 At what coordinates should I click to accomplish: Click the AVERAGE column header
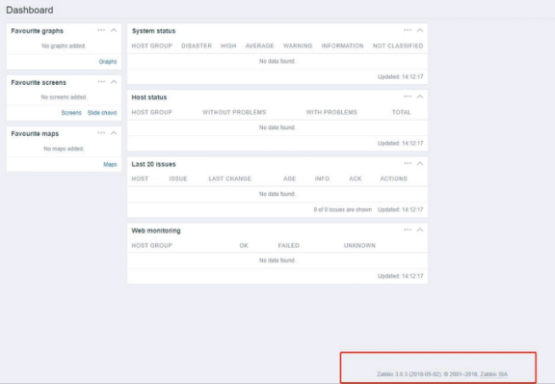pos(260,46)
